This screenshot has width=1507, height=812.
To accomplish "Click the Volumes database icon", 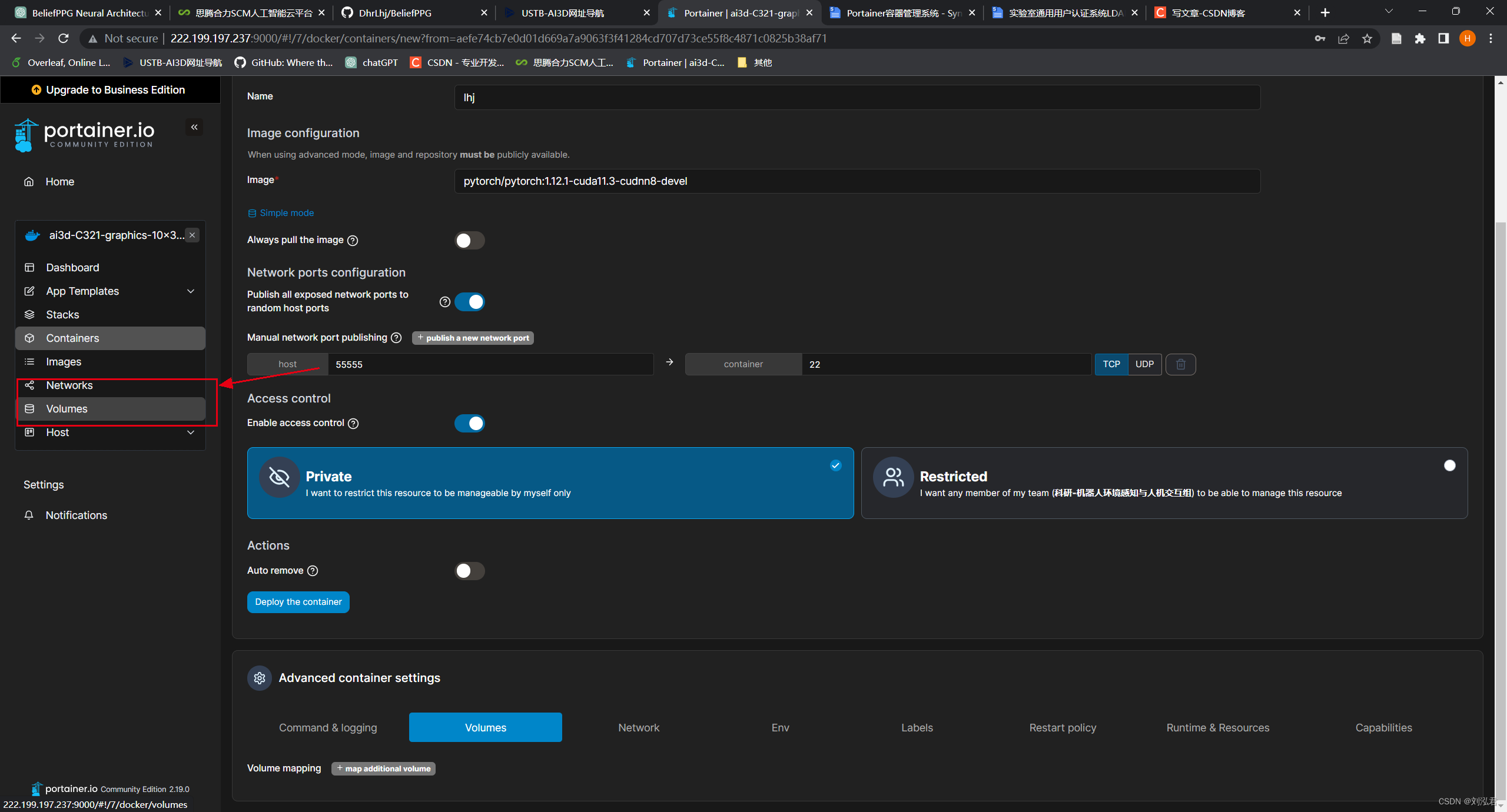I will [29, 408].
